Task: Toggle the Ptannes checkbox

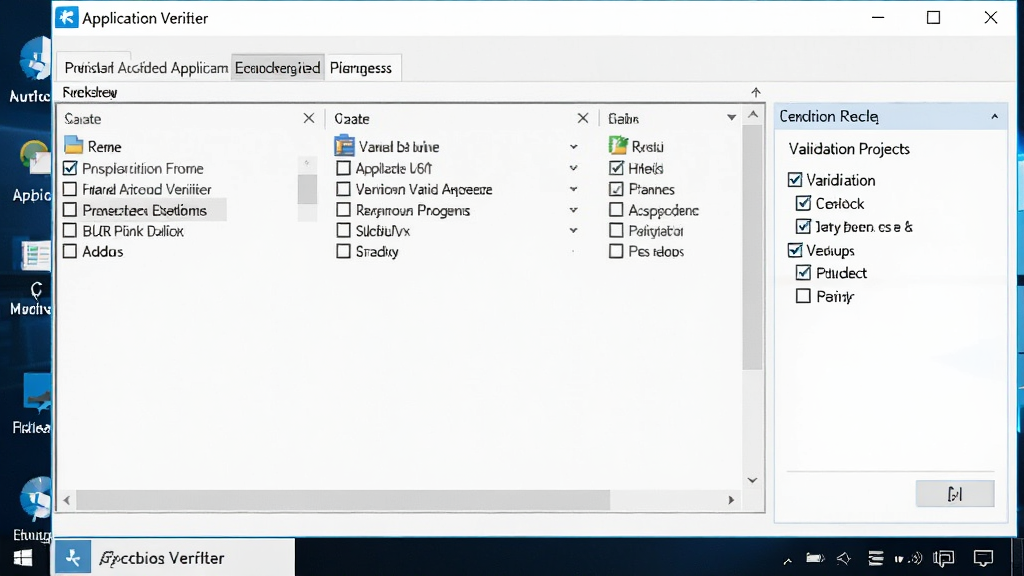Action: pos(616,189)
